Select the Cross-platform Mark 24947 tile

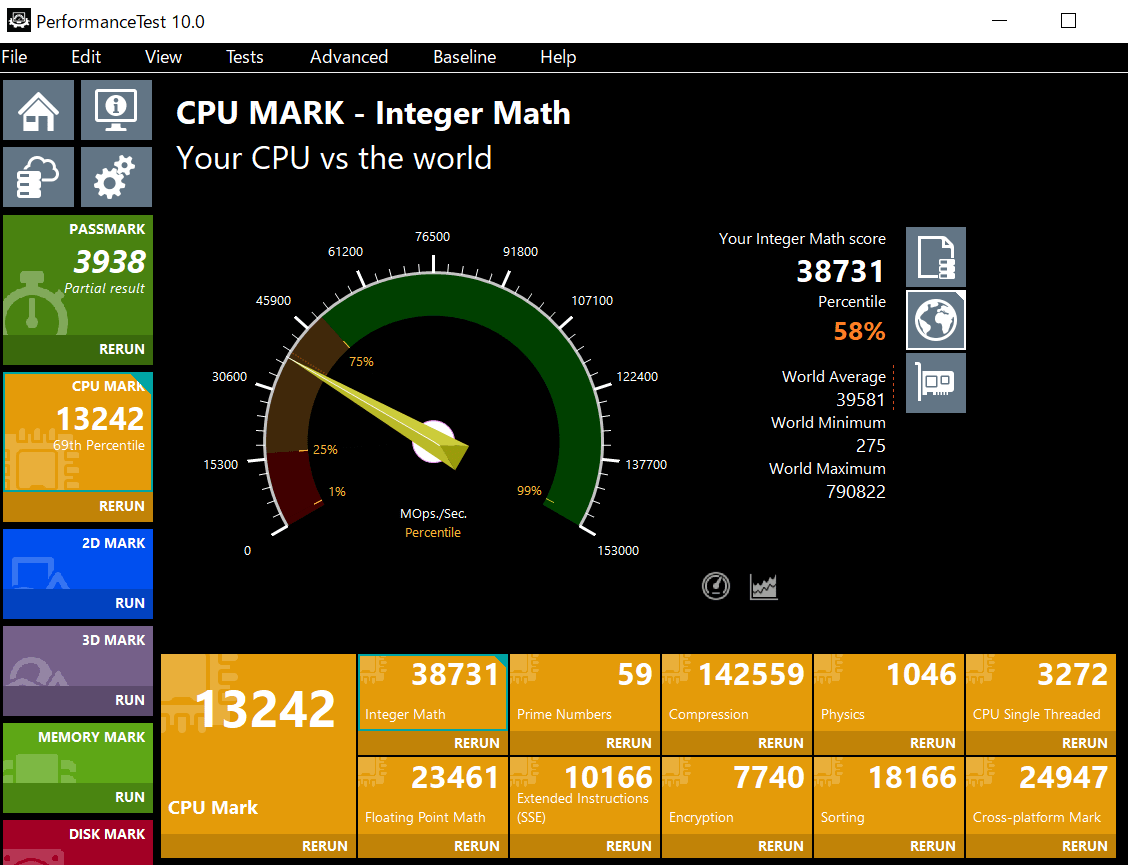tap(1040, 795)
